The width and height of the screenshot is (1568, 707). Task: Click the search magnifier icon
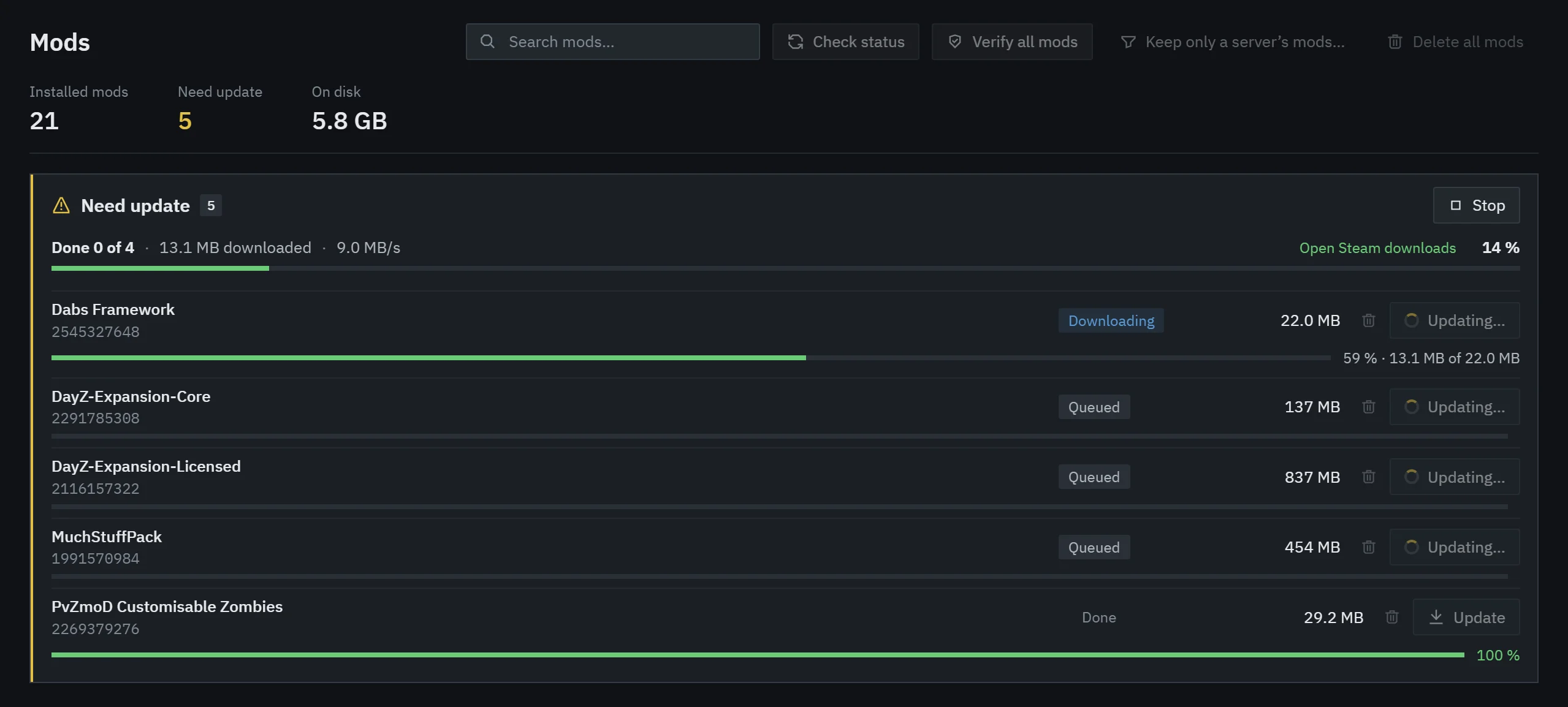point(487,42)
